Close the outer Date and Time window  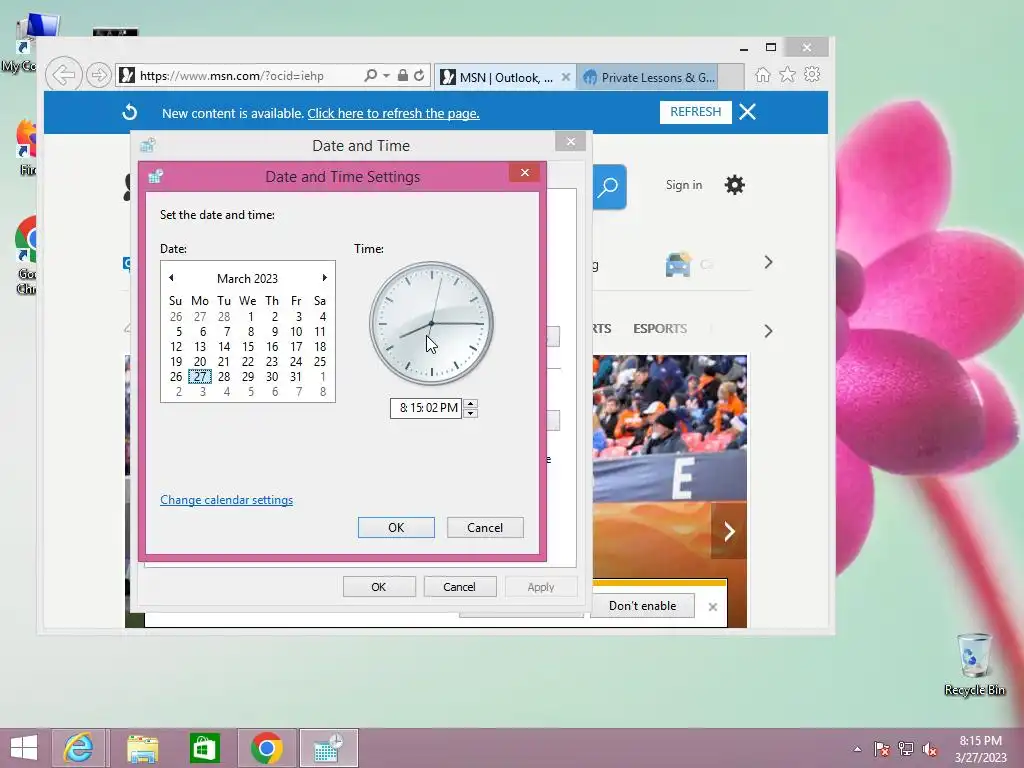click(x=571, y=141)
